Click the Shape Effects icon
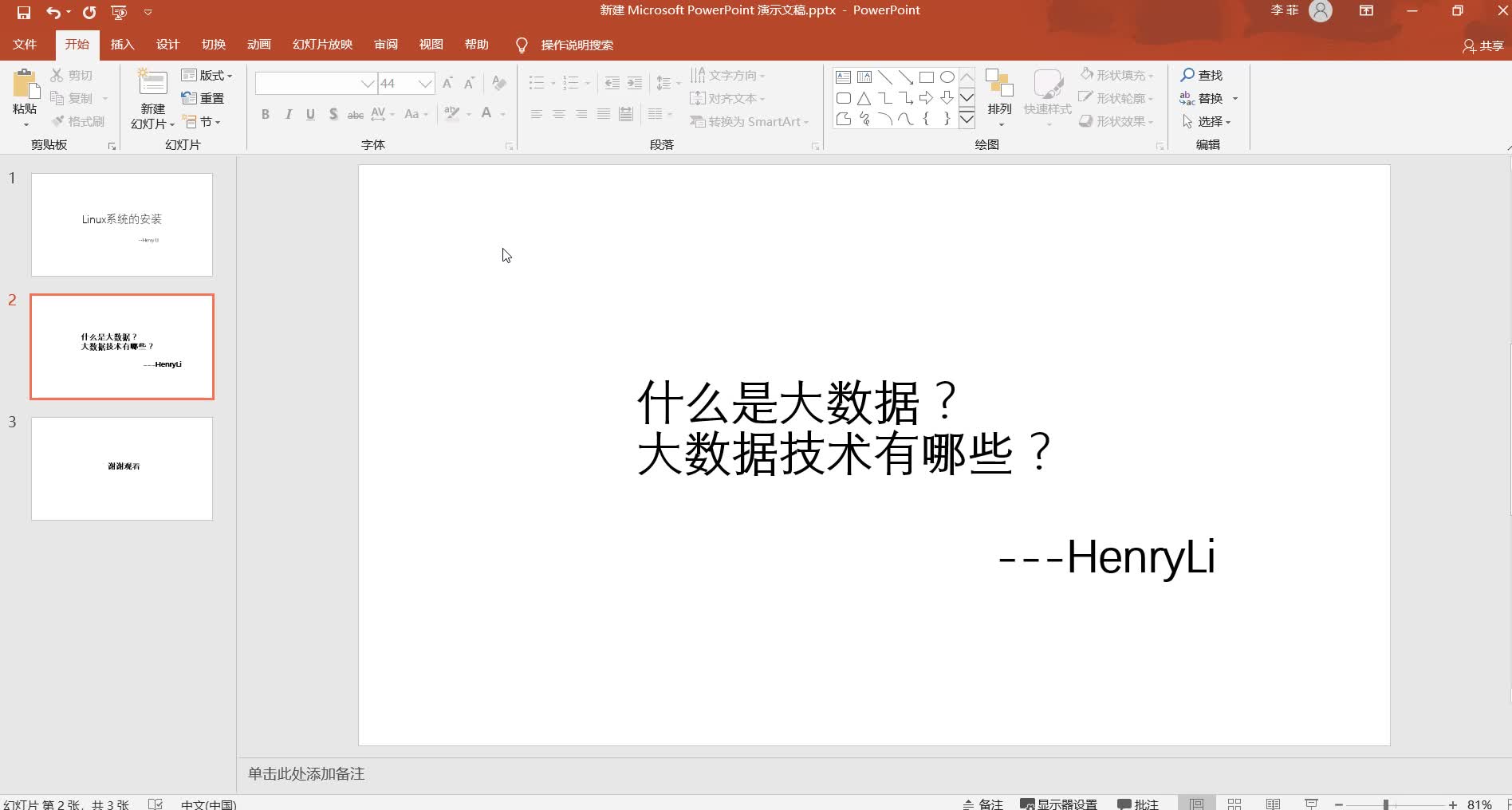1512x810 pixels. tap(1115, 121)
